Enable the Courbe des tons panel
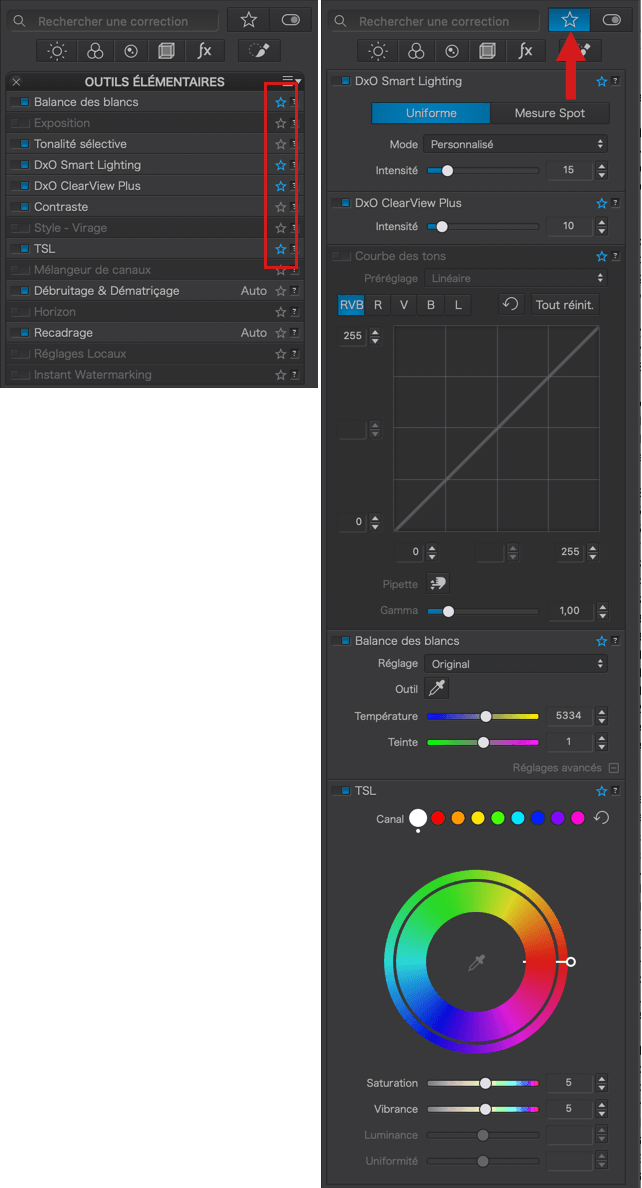The width and height of the screenshot is (642, 1188). pos(341,256)
